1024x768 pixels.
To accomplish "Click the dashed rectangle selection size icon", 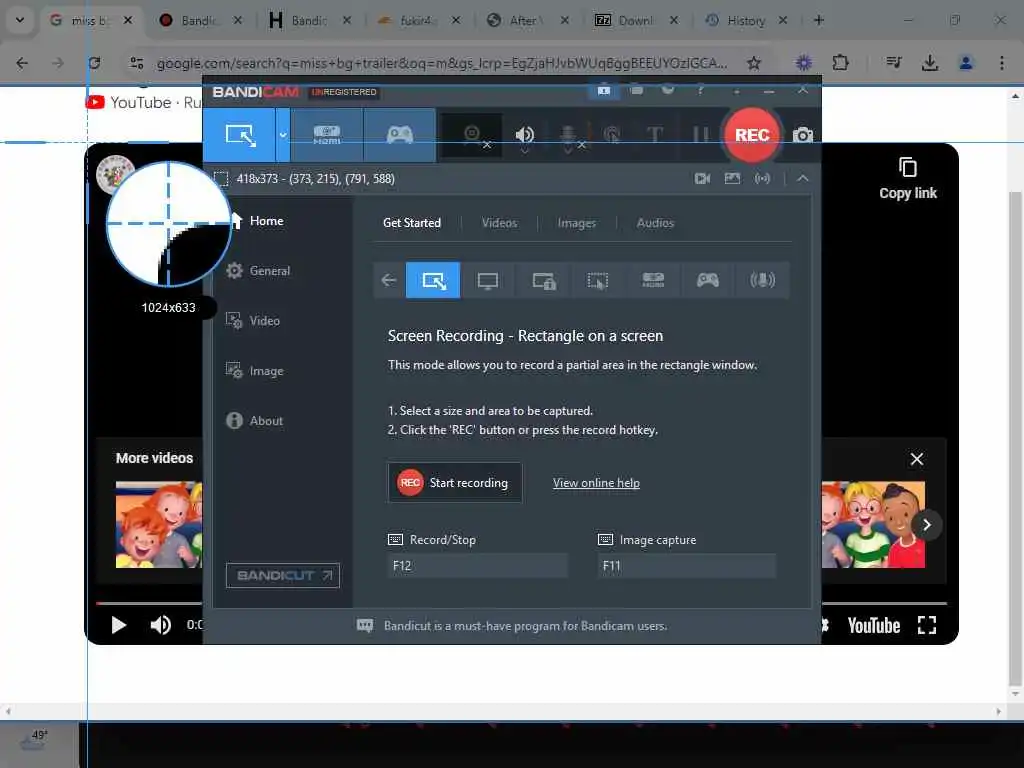I will pos(221,179).
